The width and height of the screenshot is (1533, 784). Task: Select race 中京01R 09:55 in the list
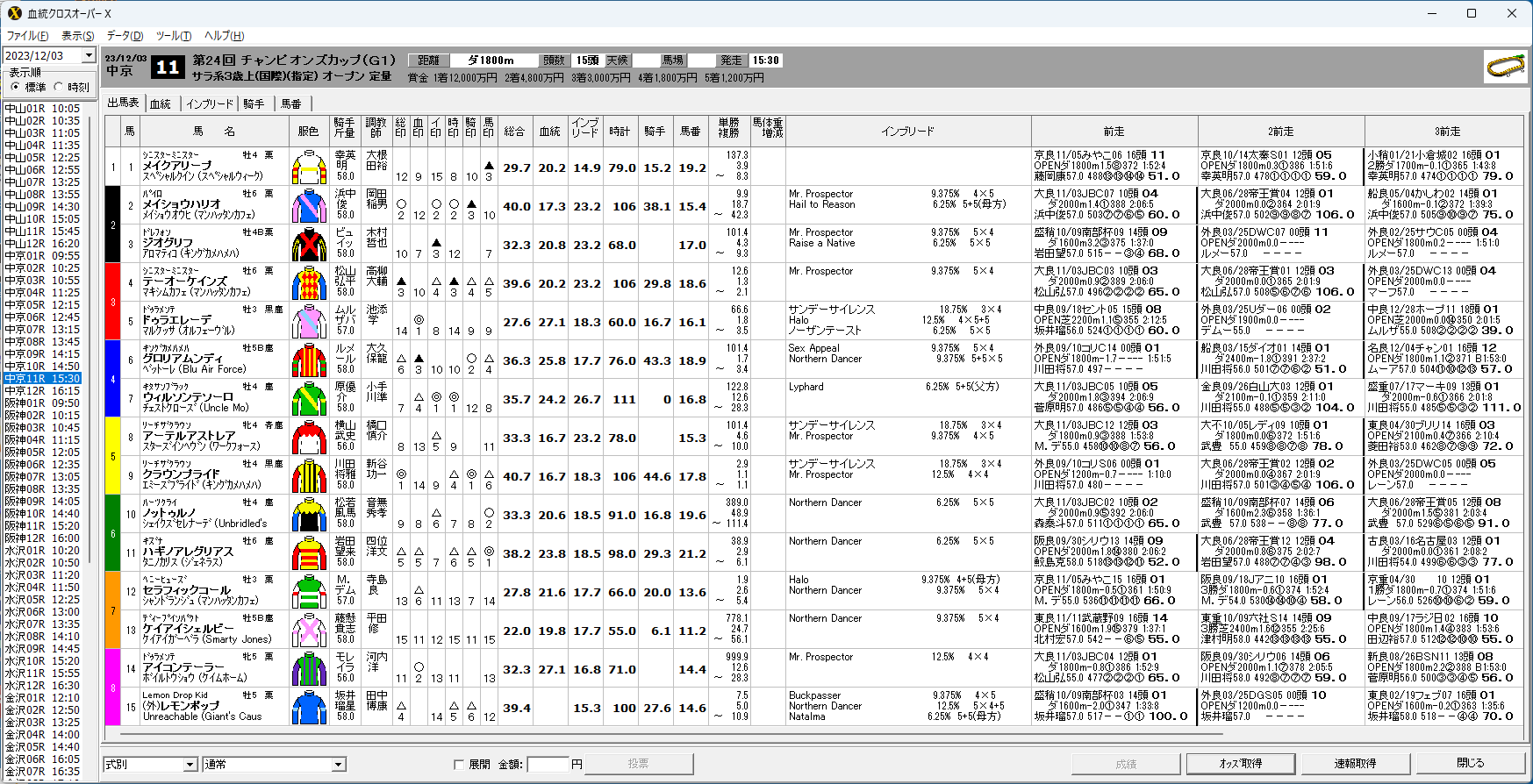42,256
